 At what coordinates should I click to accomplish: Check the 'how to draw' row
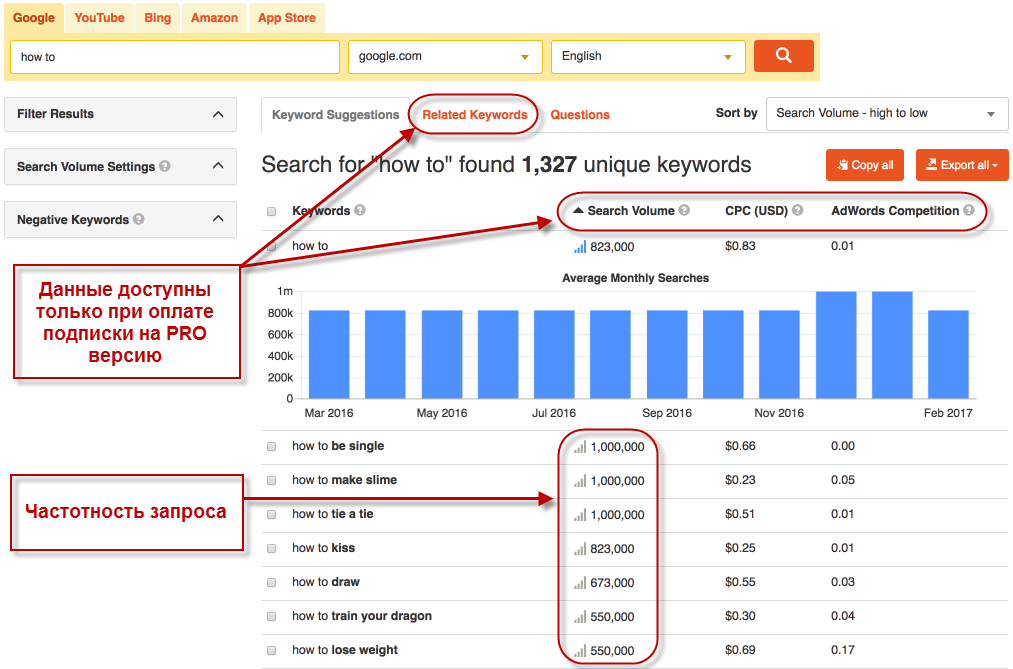click(271, 582)
